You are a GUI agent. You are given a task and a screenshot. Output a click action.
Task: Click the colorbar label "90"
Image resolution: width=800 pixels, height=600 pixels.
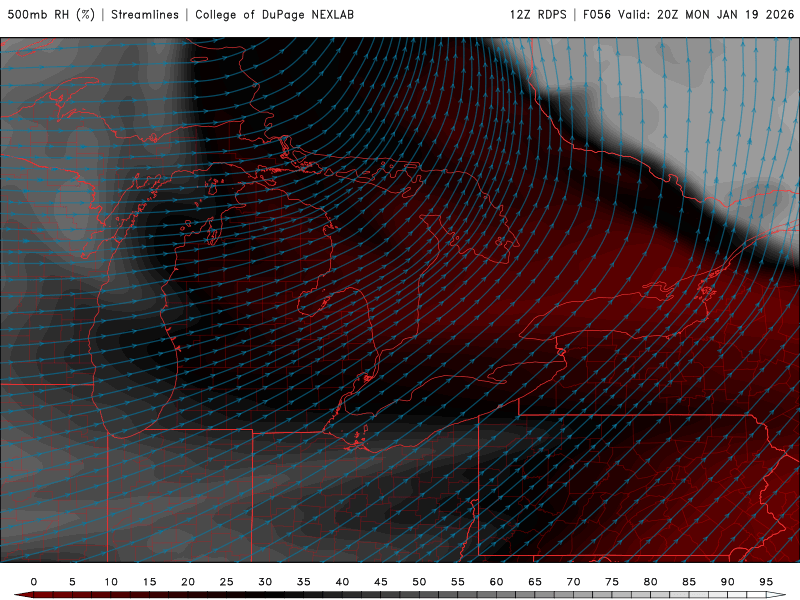[728, 582]
